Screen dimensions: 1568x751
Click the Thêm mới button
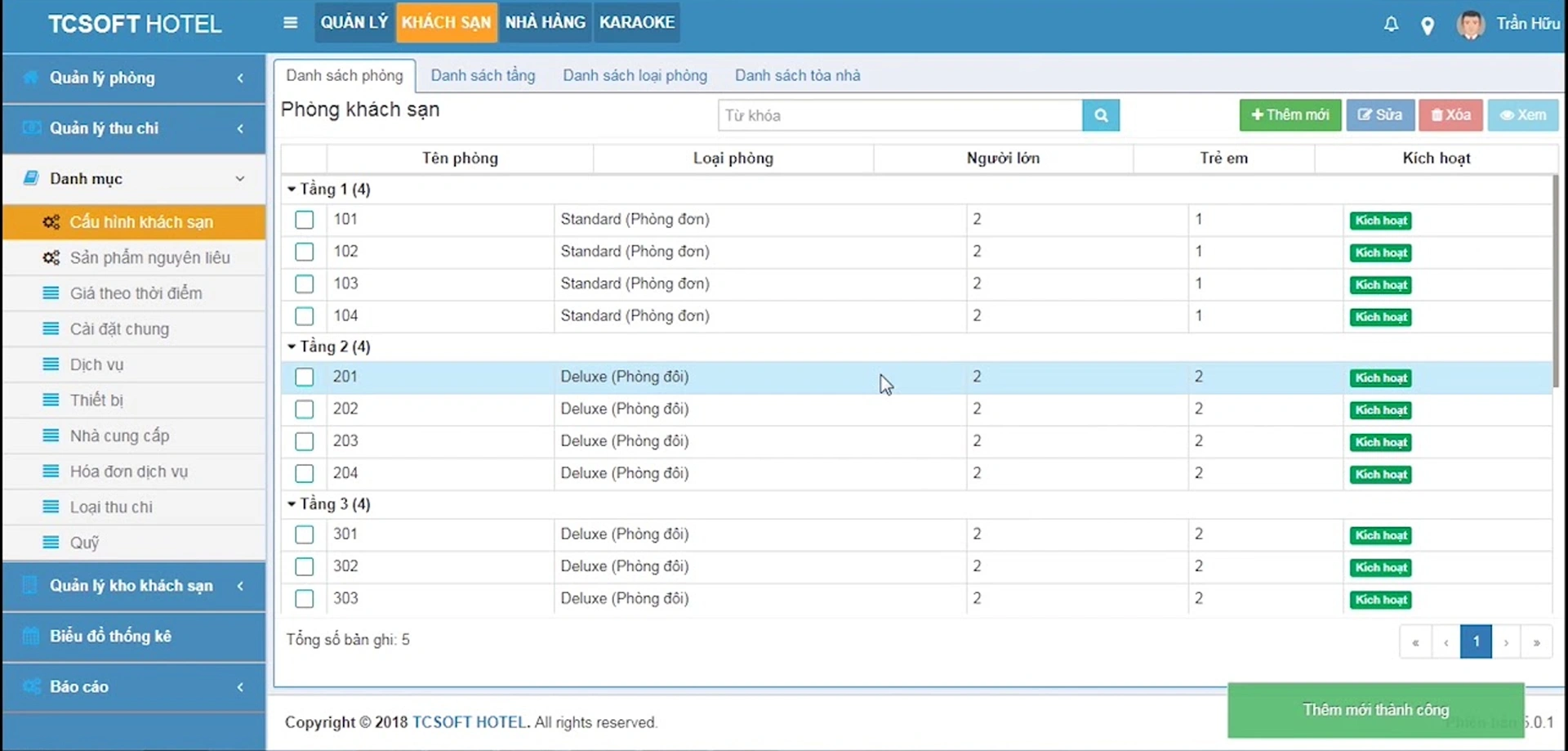click(x=1290, y=115)
